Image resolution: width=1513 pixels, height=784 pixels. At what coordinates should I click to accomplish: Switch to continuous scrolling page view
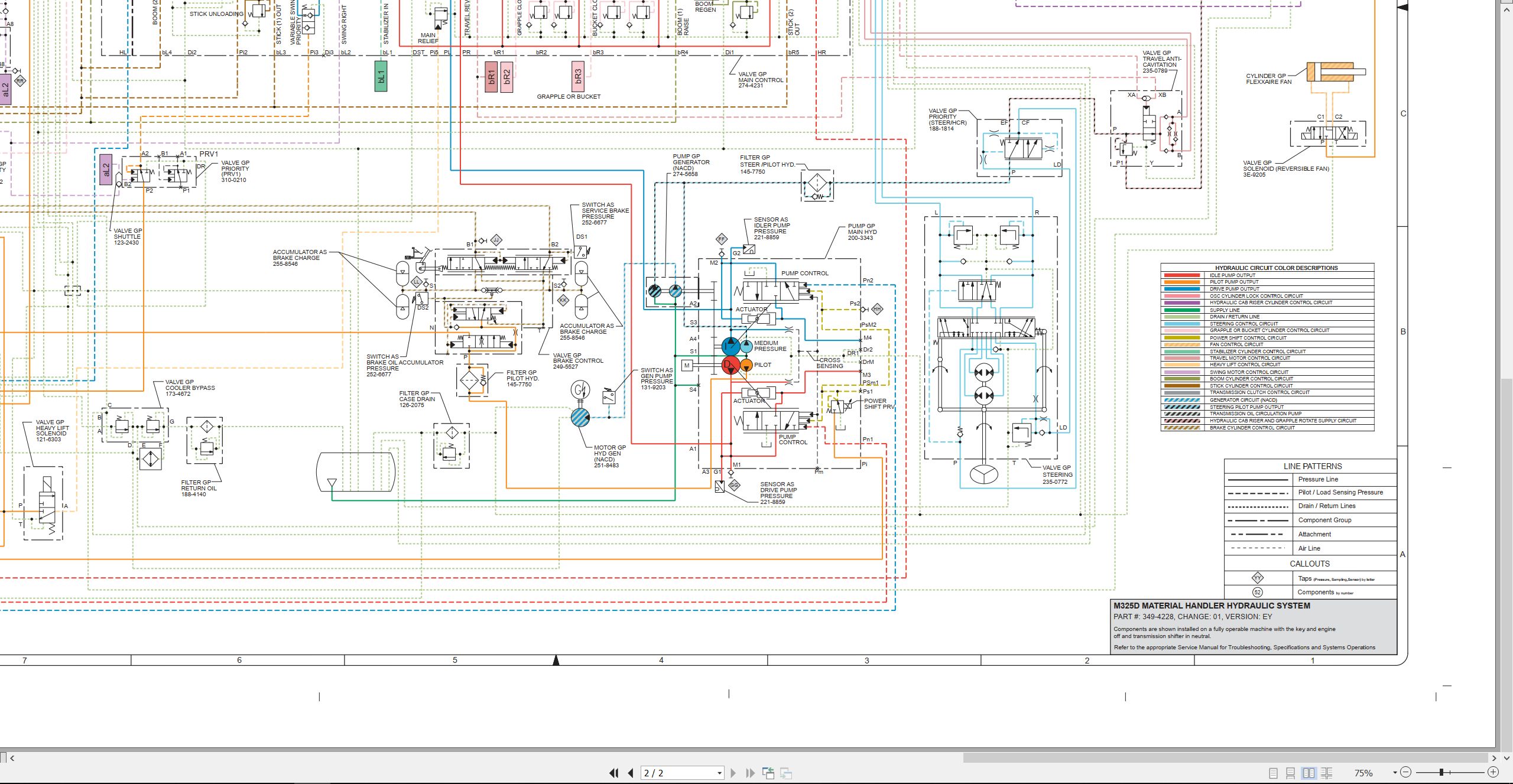pos(1291,773)
